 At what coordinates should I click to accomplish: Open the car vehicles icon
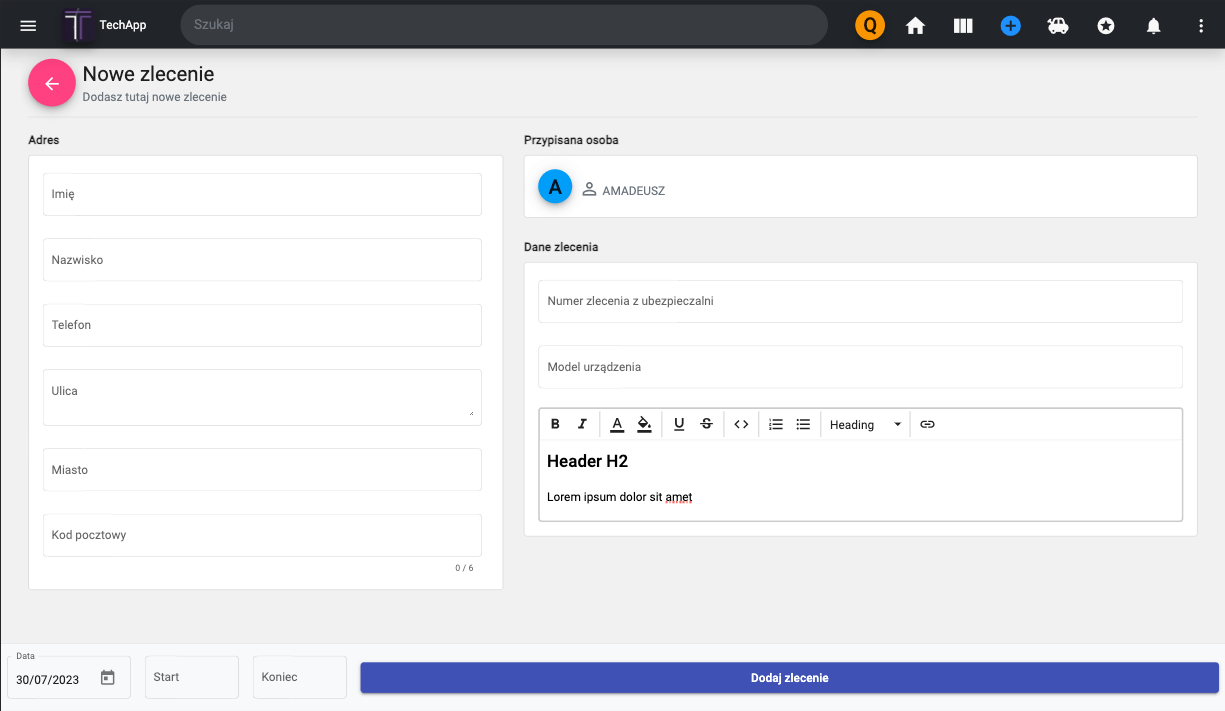(x=1058, y=26)
